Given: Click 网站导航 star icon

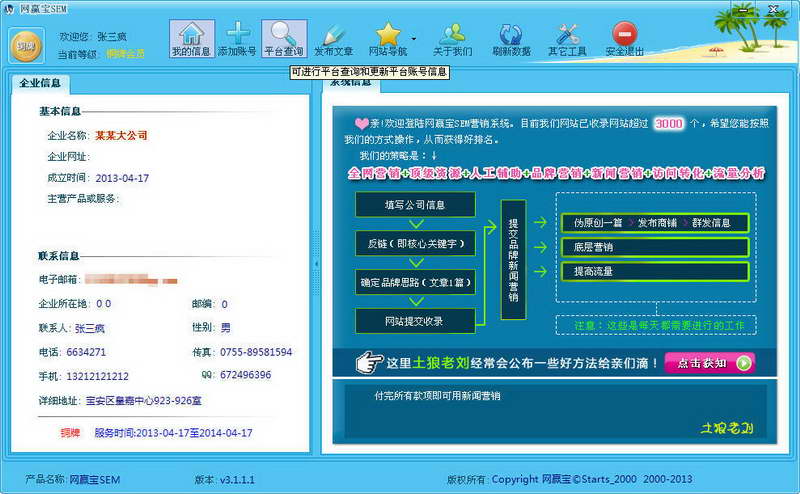Looking at the screenshot, I should tap(388, 39).
